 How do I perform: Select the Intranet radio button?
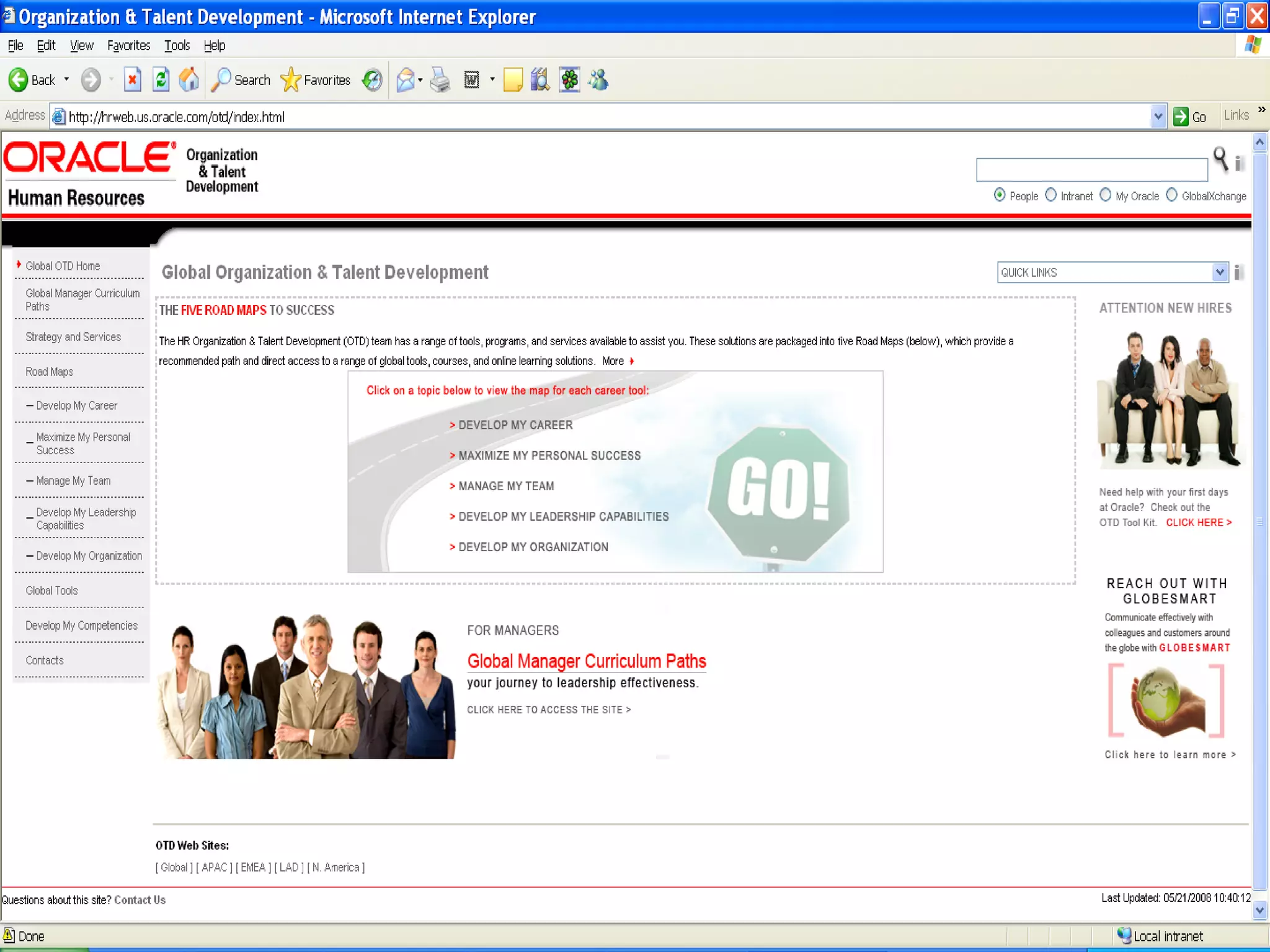[1050, 195]
